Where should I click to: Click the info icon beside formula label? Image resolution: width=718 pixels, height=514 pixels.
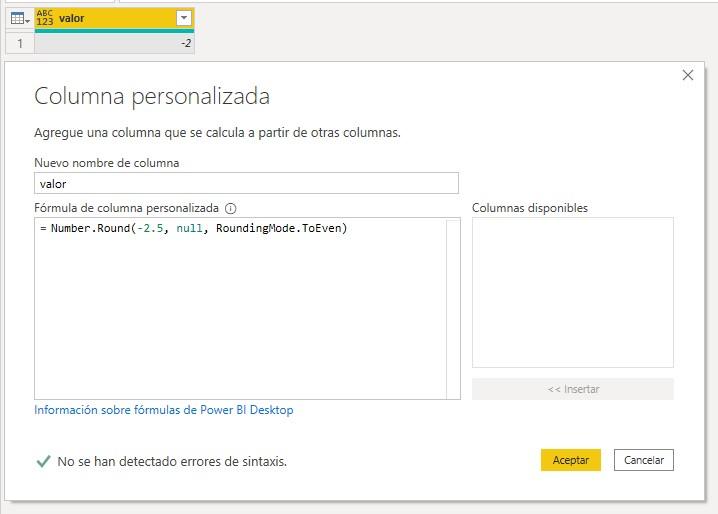[x=231, y=208]
